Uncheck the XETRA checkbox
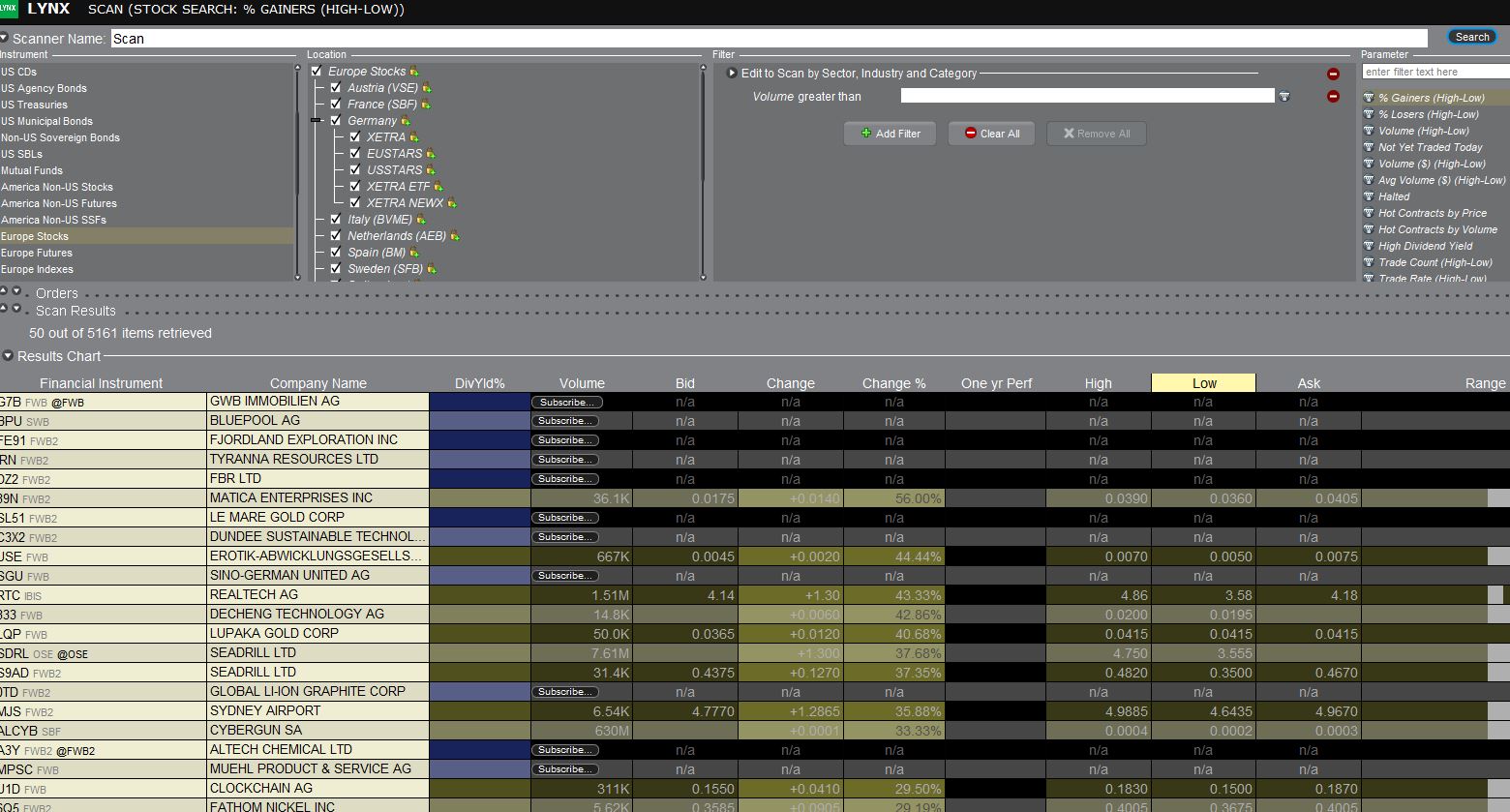1510x812 pixels. 355,136
